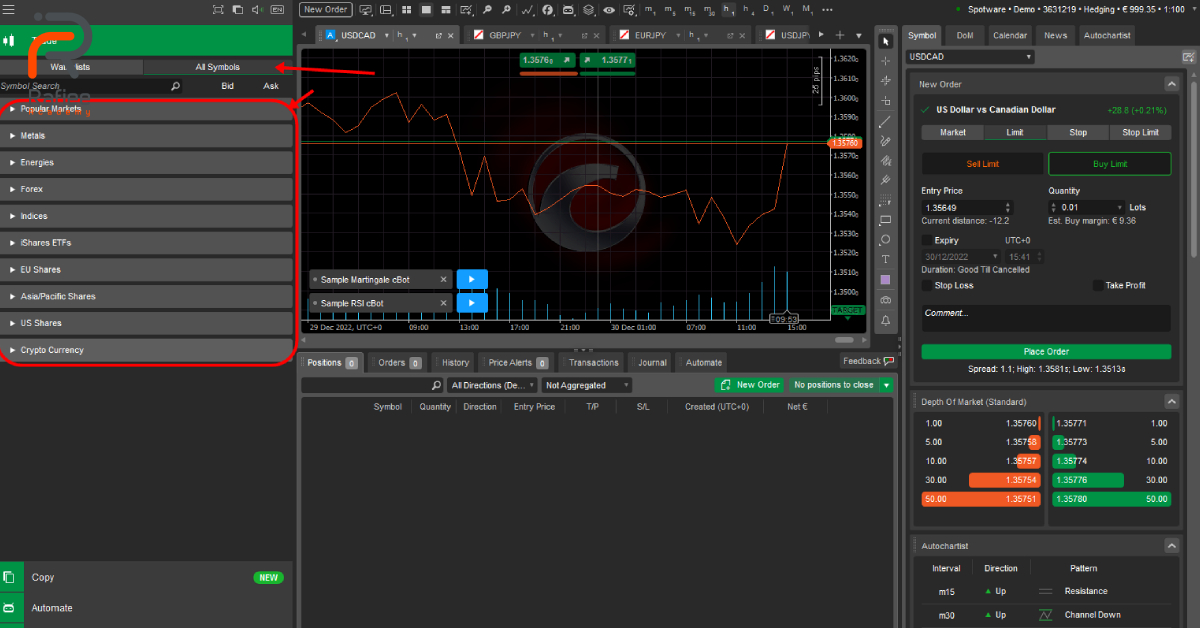
Task: Click the Place Order button
Action: click(1046, 352)
